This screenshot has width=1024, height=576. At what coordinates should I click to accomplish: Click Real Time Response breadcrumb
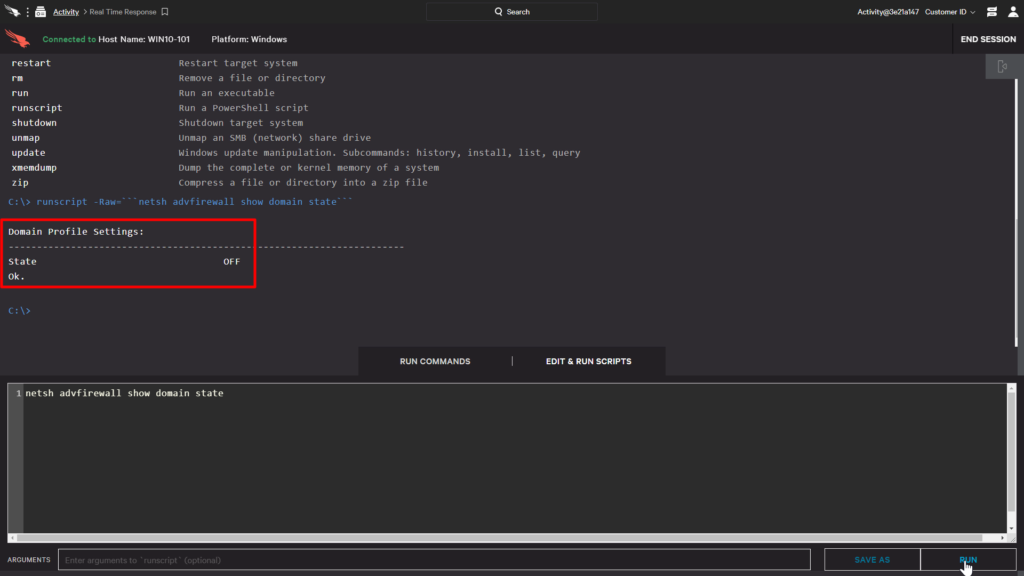[x=123, y=12]
